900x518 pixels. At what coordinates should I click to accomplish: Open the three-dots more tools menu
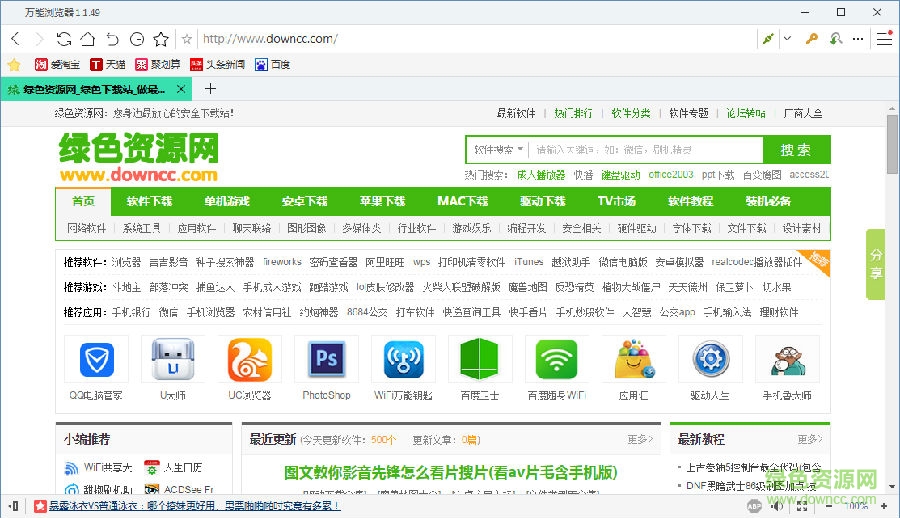coord(858,38)
